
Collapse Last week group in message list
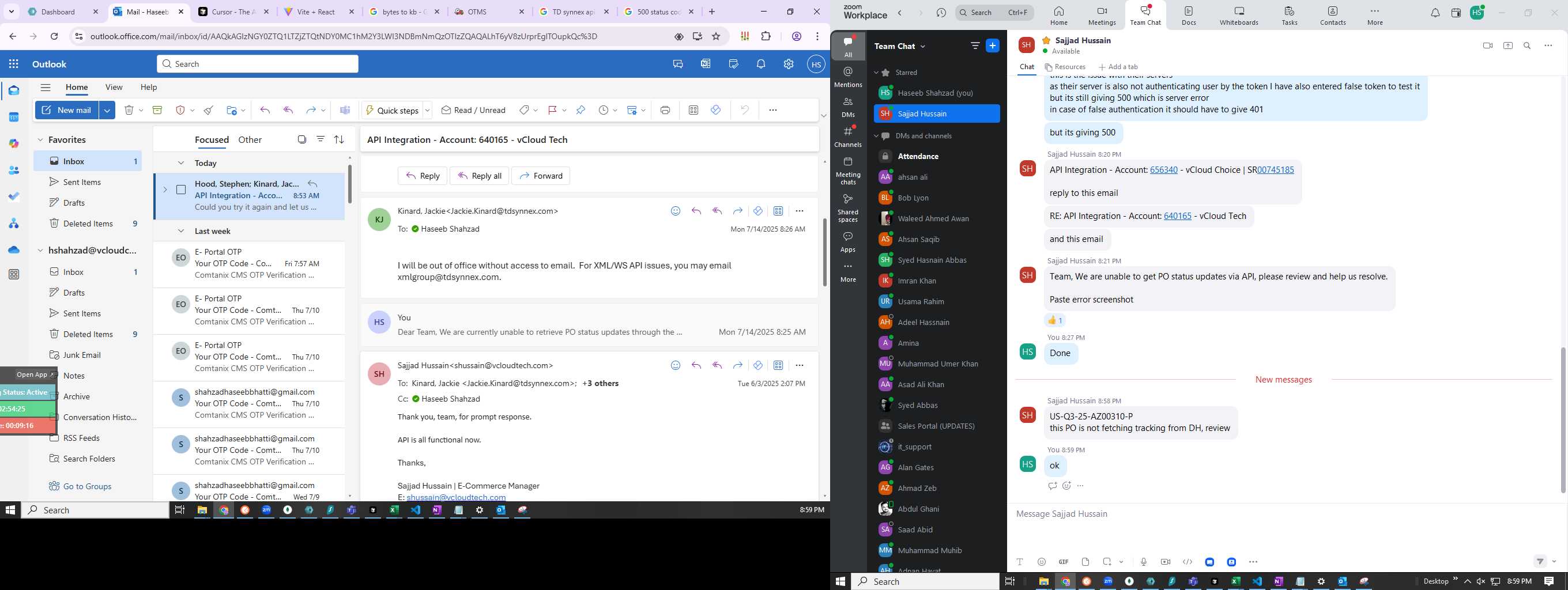(x=181, y=231)
